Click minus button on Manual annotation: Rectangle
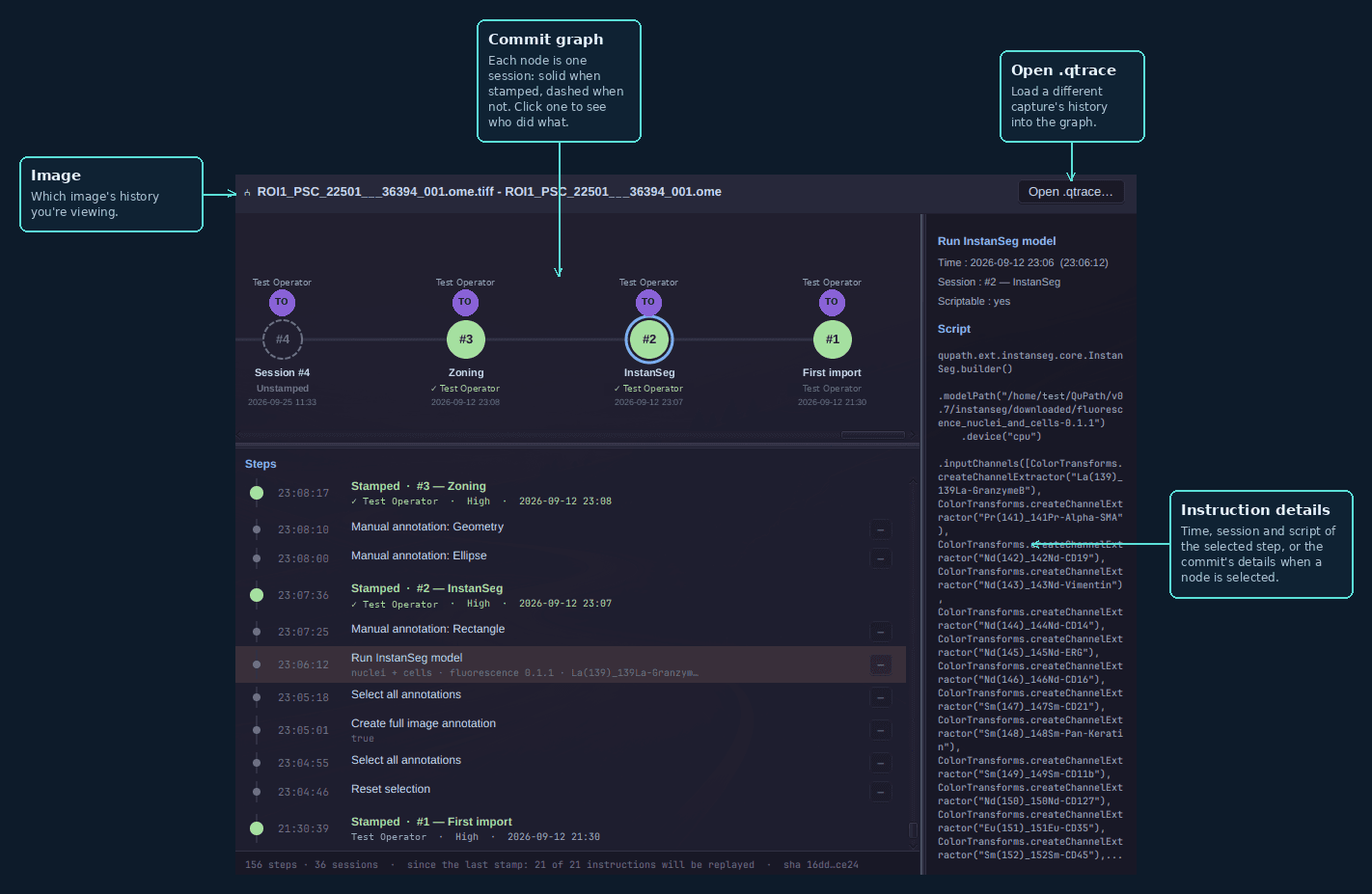The height and width of the screenshot is (894, 1372). [x=880, y=632]
